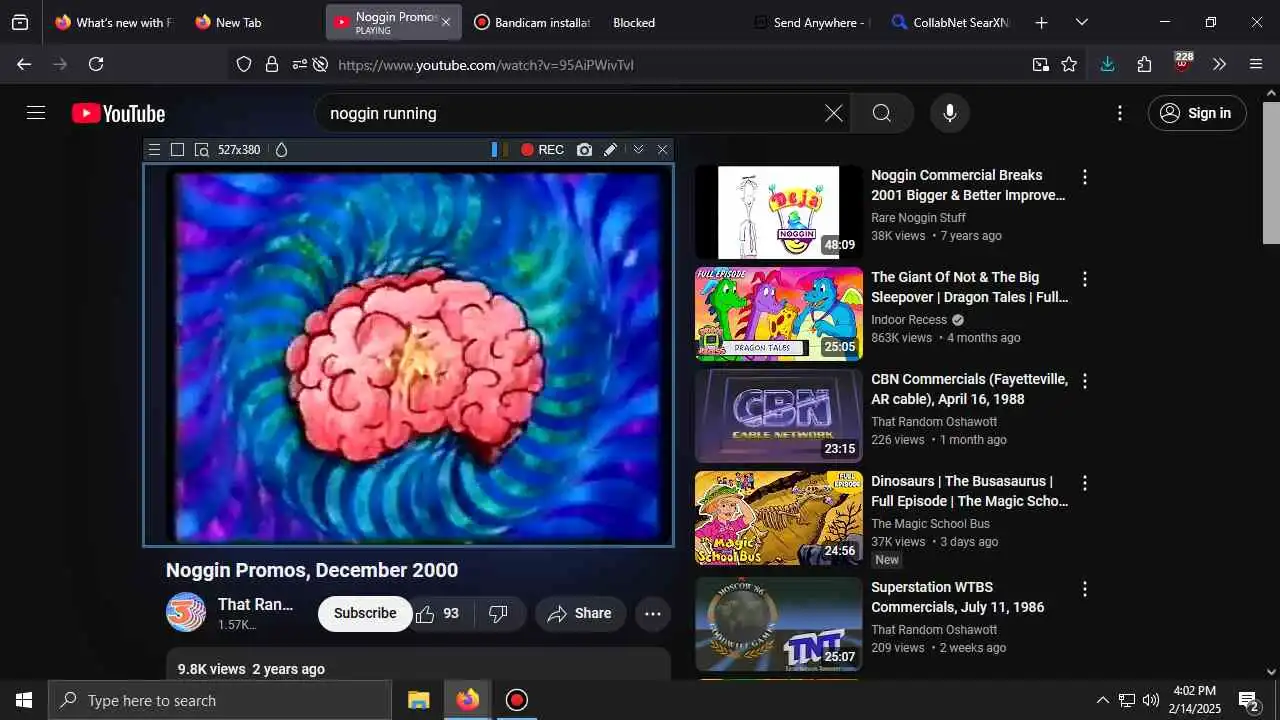Open more actions under the video

pyautogui.click(x=653, y=613)
